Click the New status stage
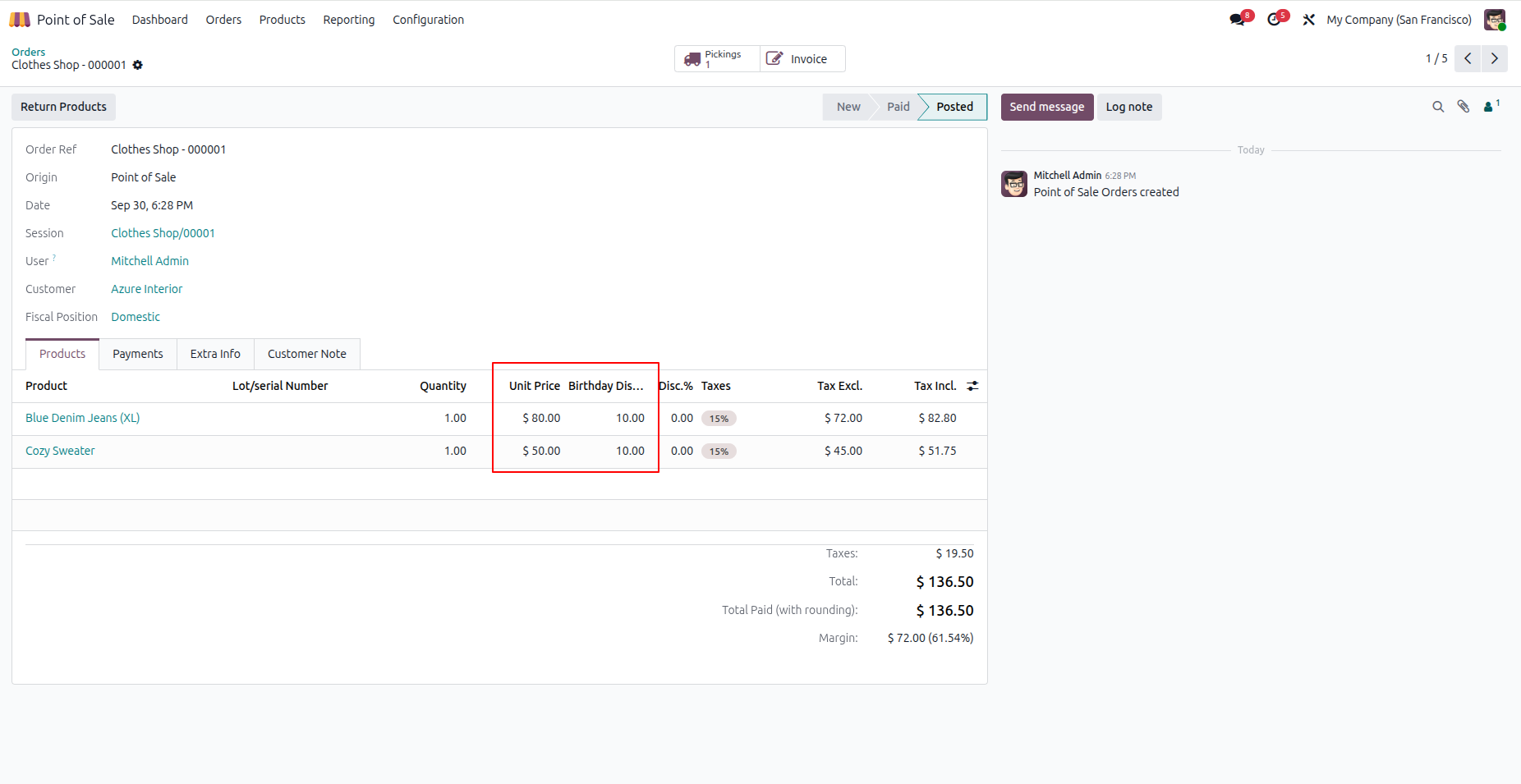The image size is (1521, 784). [848, 107]
